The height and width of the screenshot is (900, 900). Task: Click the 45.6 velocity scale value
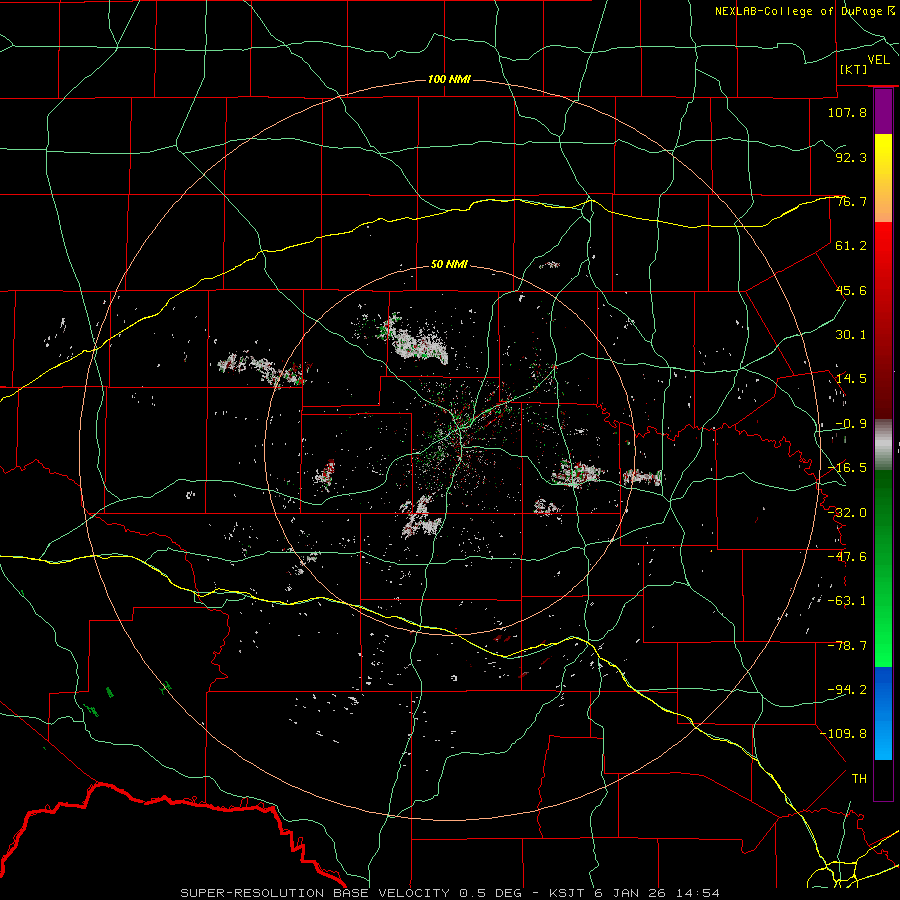point(851,290)
